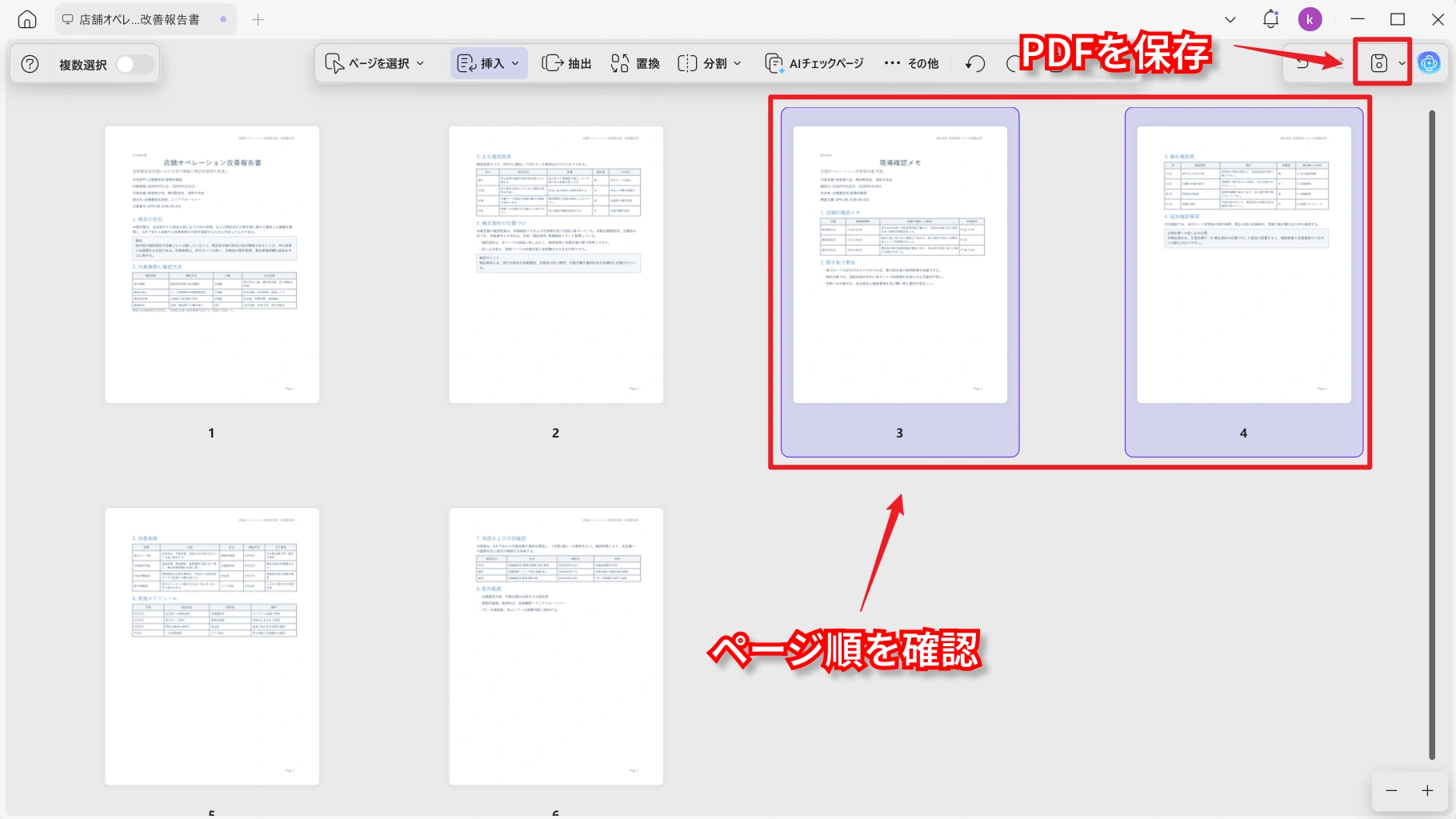The height and width of the screenshot is (819, 1456).
Task: Open a new tab with the plus icon
Action: (x=258, y=19)
